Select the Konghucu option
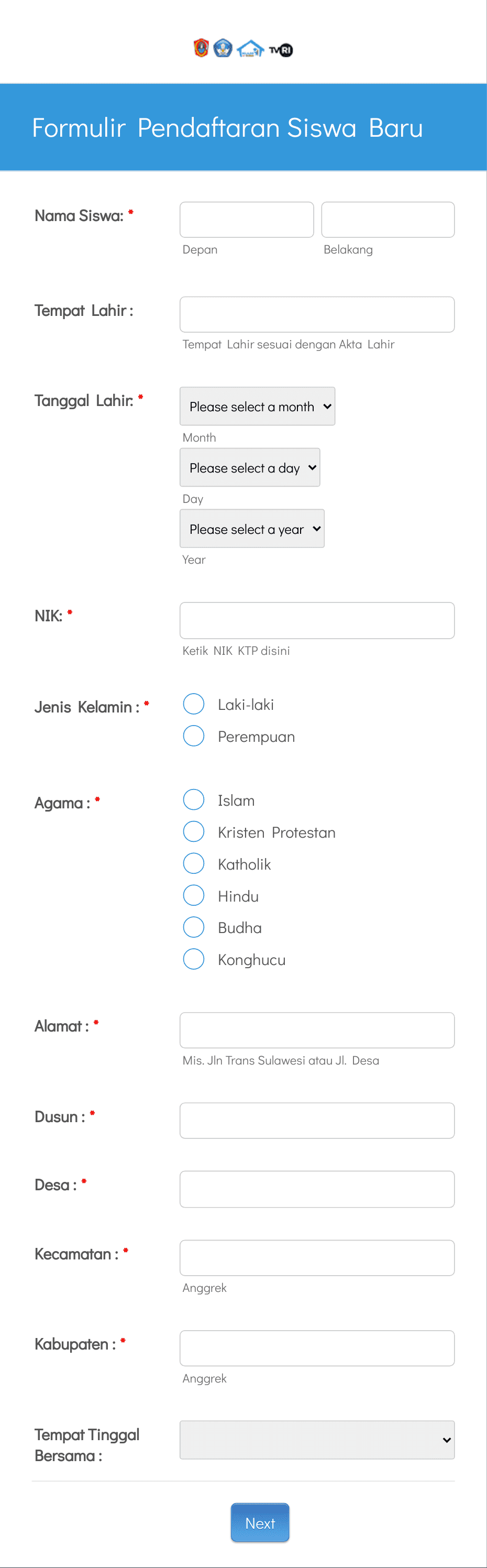 (x=194, y=959)
